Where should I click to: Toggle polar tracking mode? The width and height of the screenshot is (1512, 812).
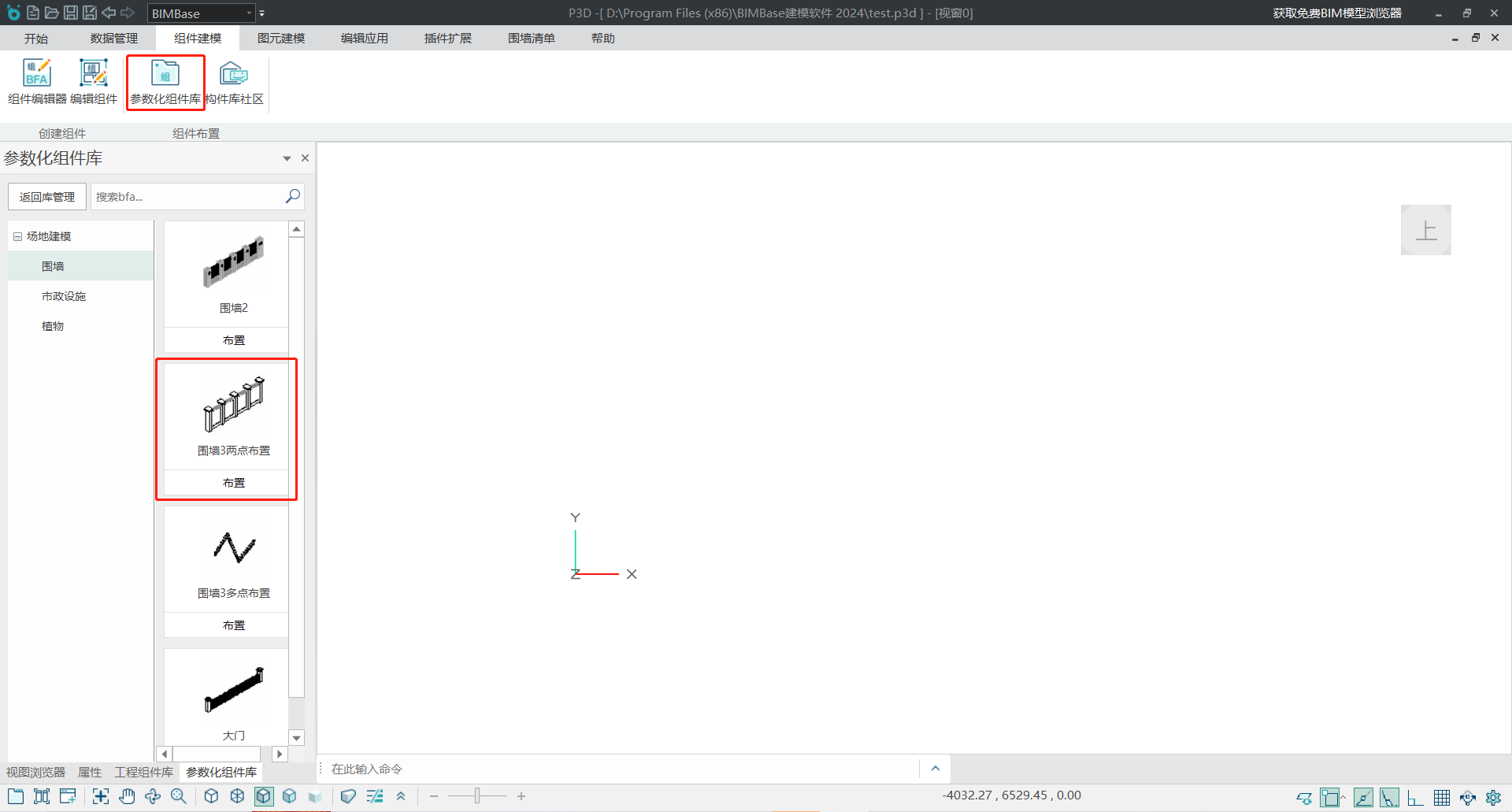click(1363, 798)
